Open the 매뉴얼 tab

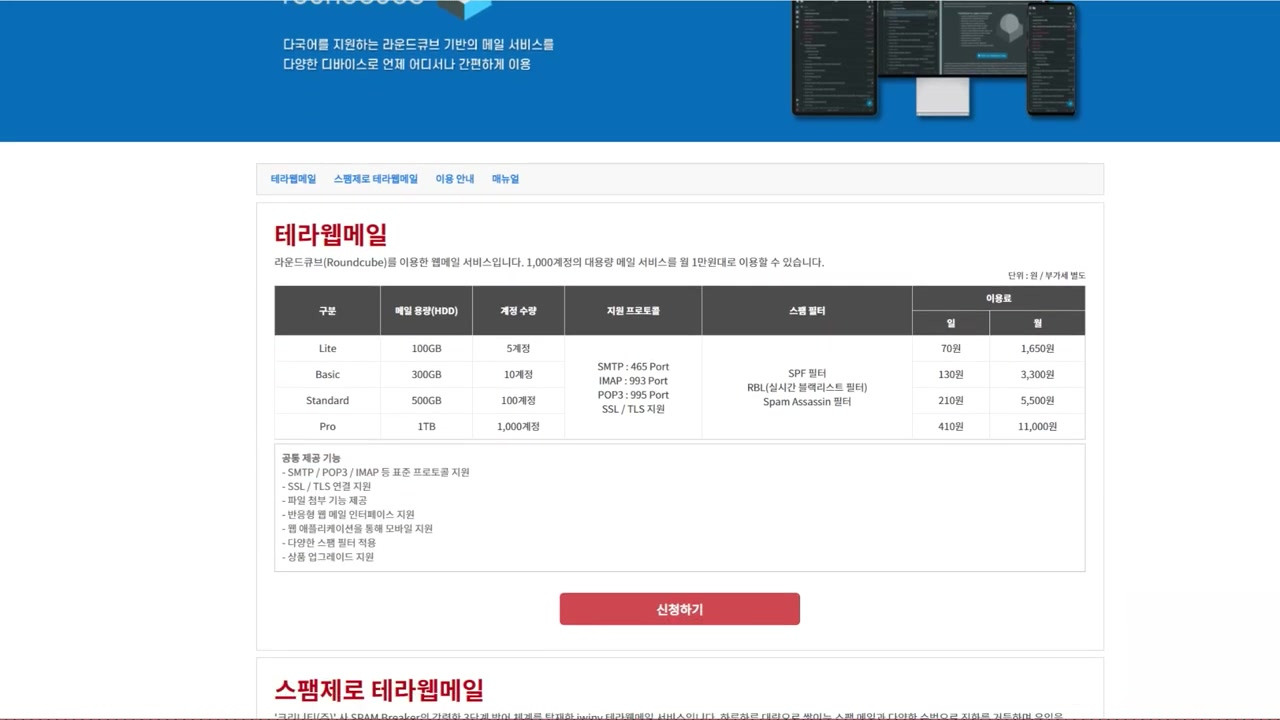coord(505,179)
